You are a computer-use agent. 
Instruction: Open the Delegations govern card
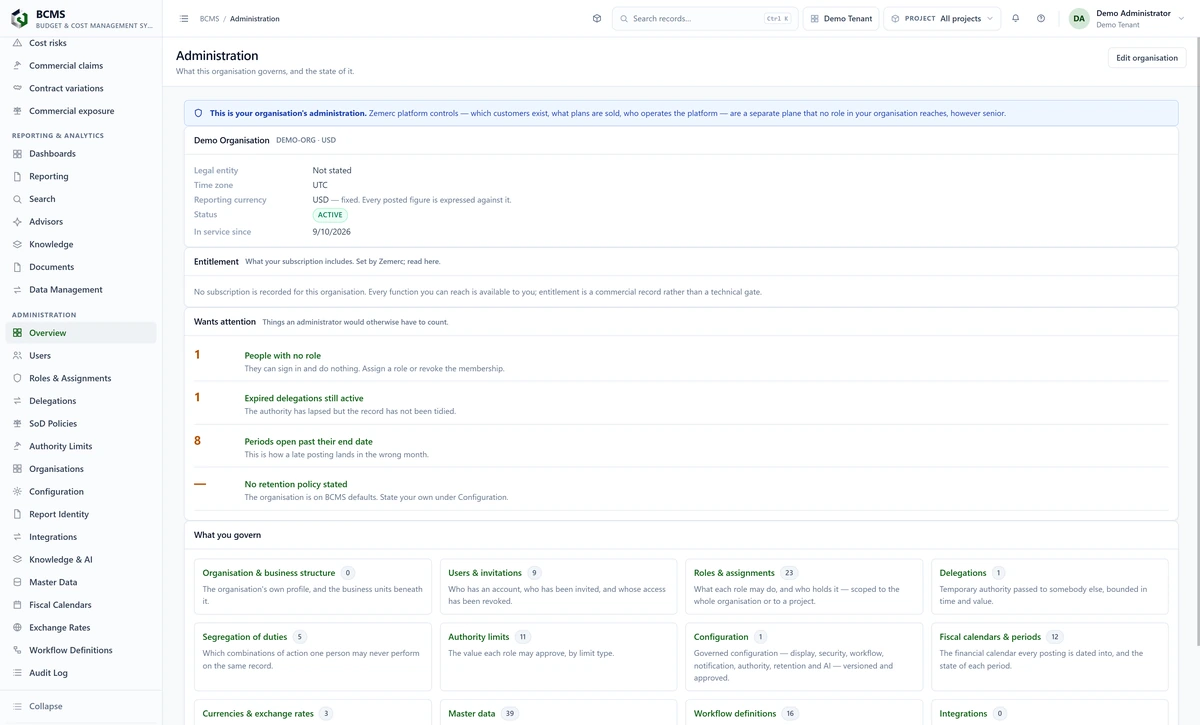click(1050, 587)
